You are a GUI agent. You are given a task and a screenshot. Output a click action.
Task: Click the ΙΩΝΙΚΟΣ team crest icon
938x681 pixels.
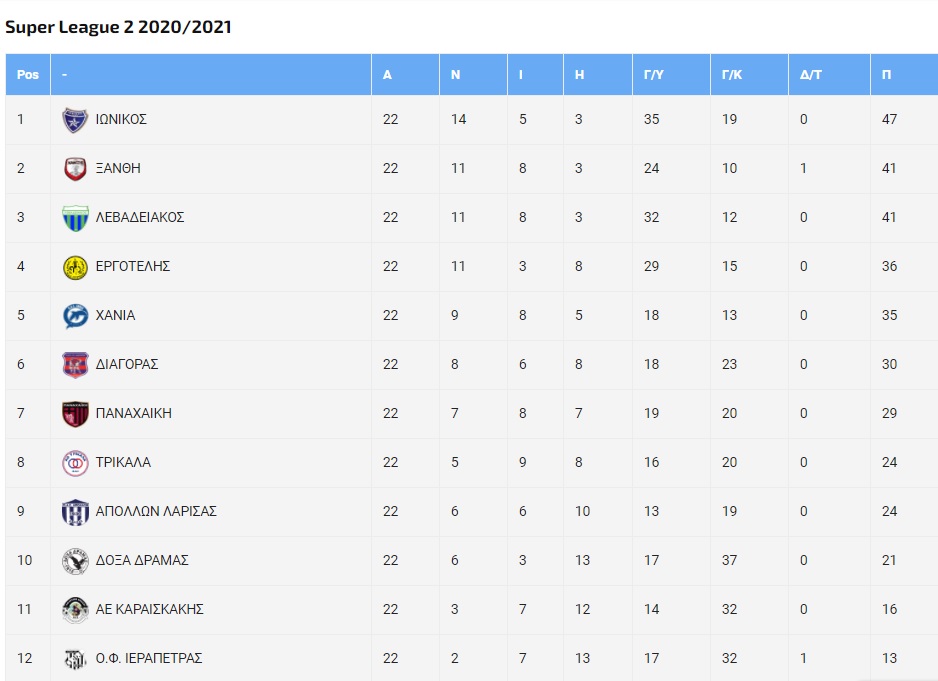pos(75,120)
